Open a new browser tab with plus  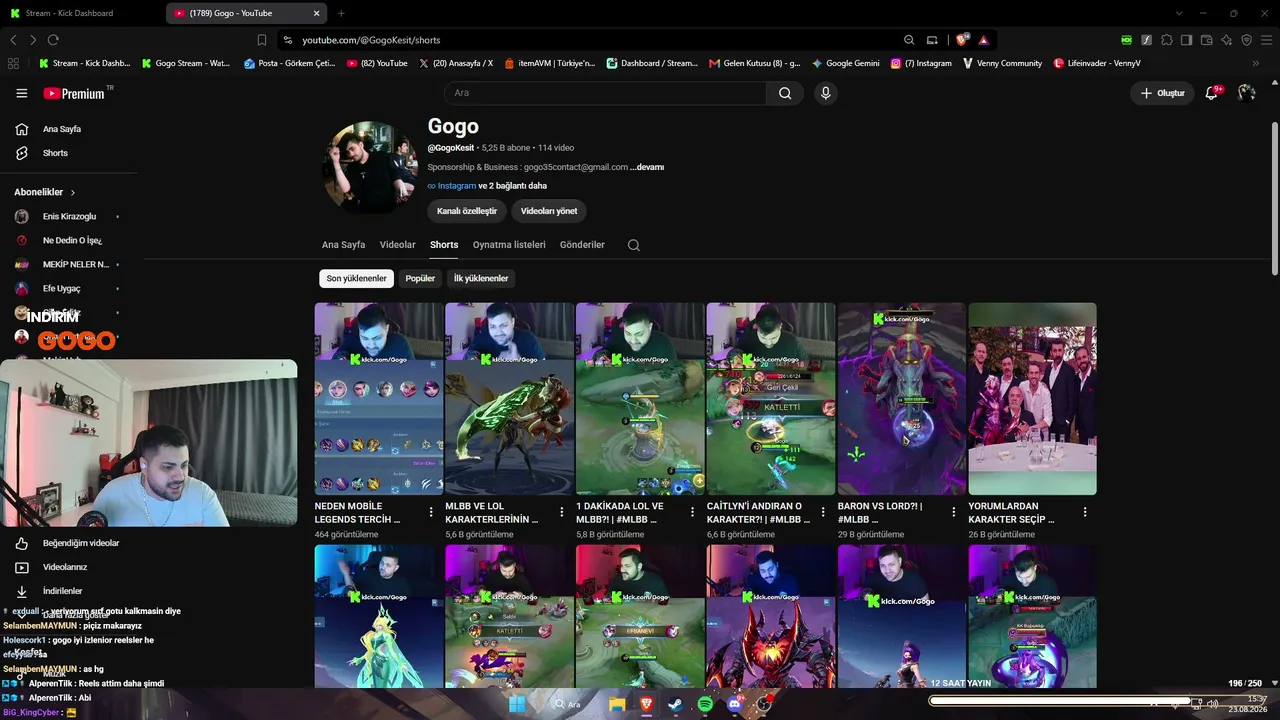[341, 13]
